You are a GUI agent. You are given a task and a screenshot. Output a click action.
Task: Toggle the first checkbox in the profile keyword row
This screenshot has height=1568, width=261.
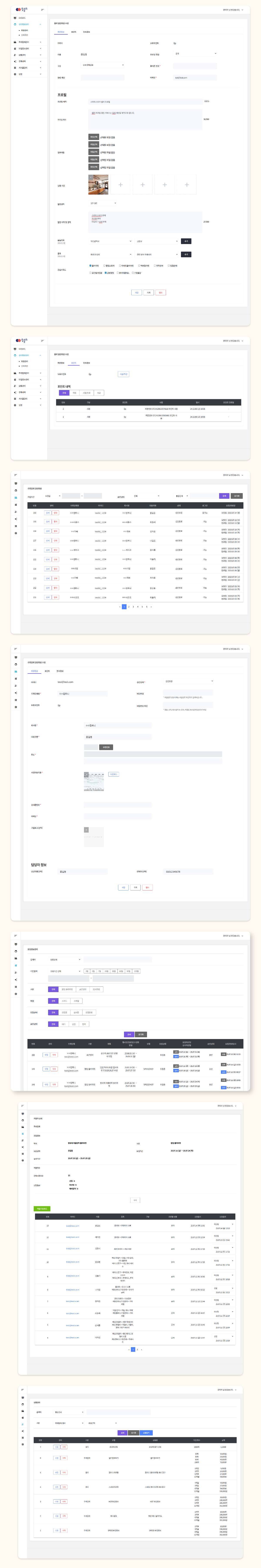[x=90, y=265]
